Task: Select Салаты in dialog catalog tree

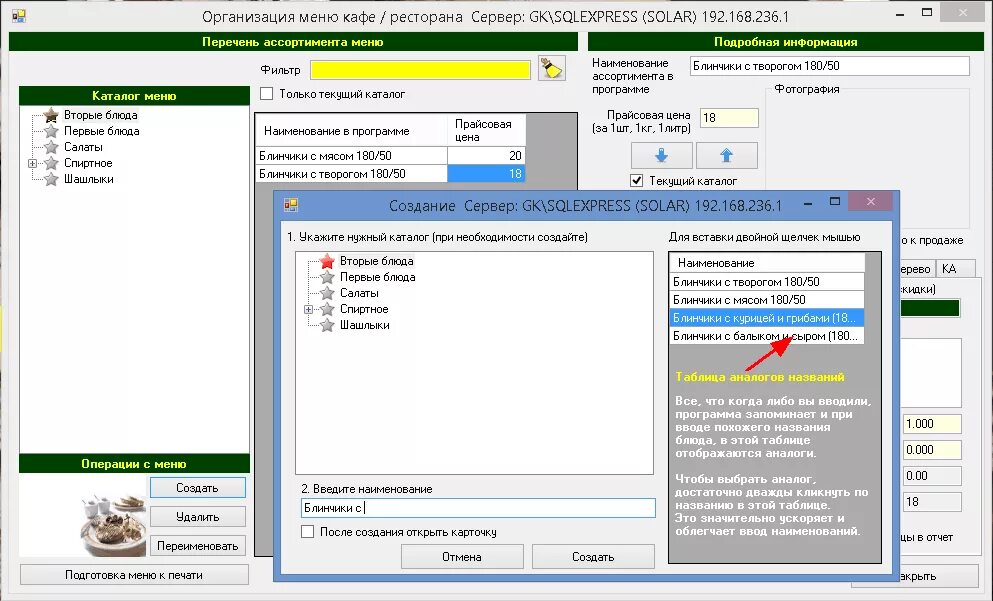Action: pyautogui.click(x=359, y=293)
